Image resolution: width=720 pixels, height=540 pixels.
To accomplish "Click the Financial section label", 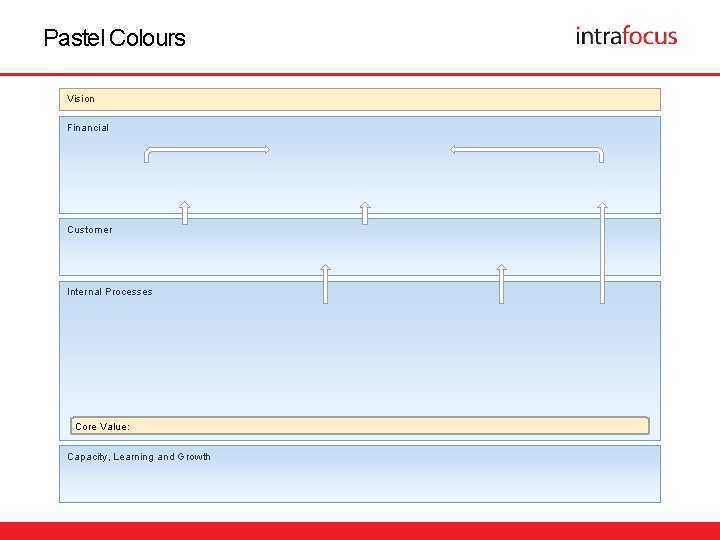I will click(x=88, y=128).
